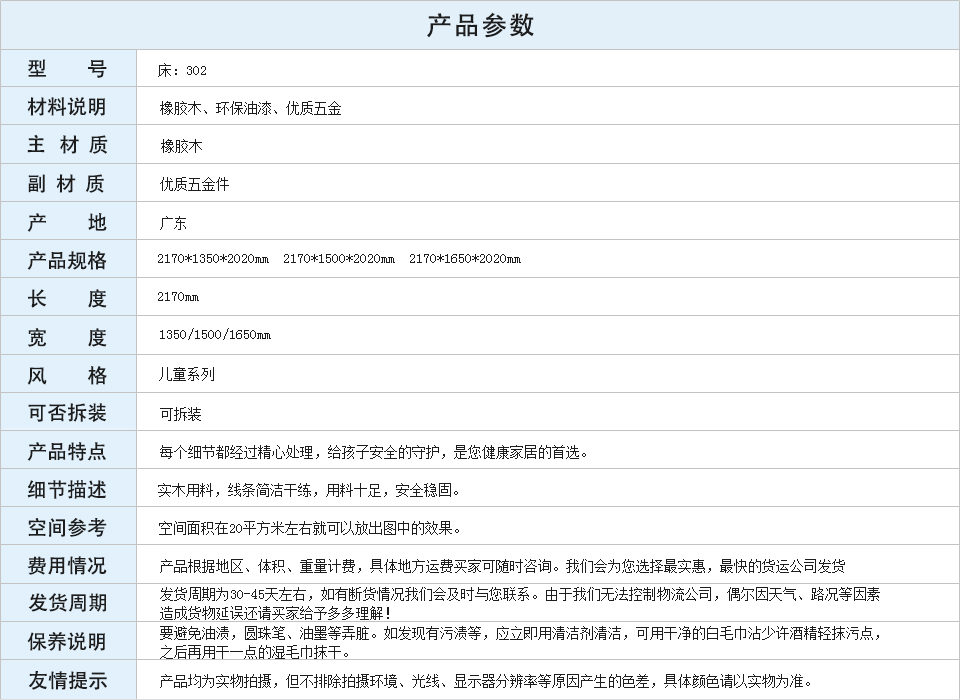Click the 长度 label cell
Image resolution: width=960 pixels, height=700 pixels.
point(67,298)
